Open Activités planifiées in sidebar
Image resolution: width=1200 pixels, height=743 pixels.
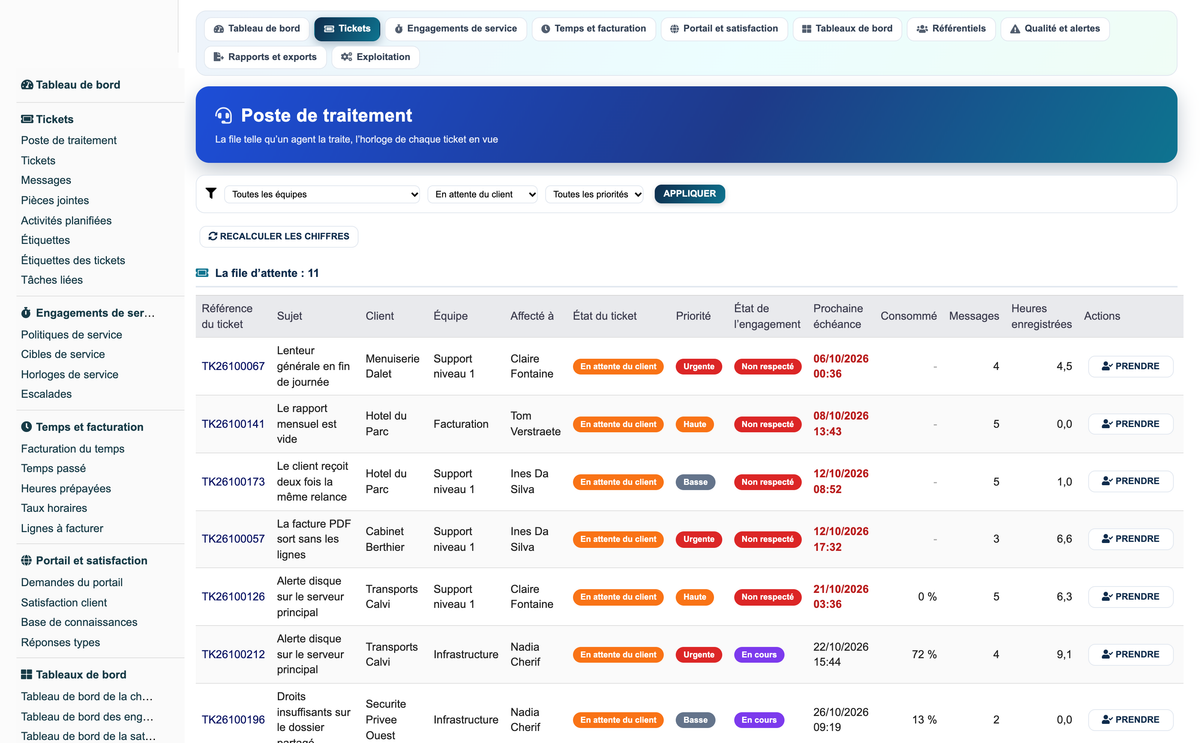click(66, 221)
